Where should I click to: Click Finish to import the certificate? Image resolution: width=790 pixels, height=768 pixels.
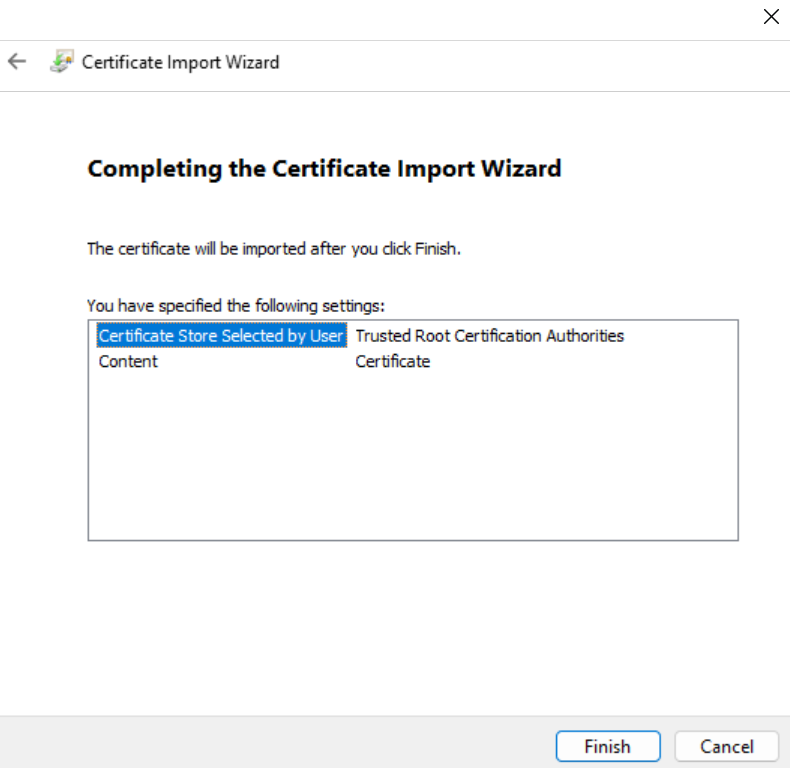coord(607,746)
